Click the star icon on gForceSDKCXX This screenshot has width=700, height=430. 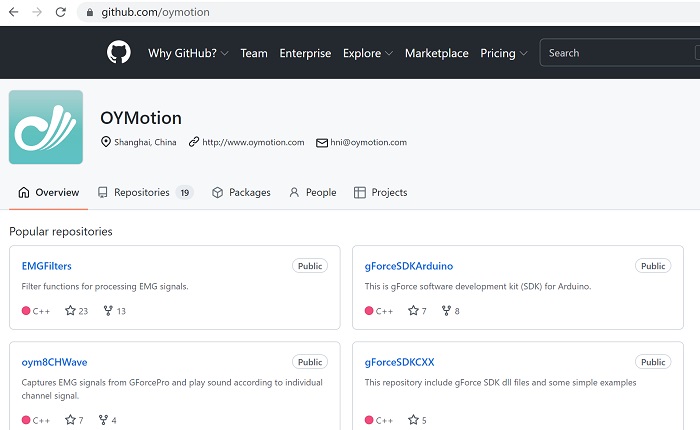pyautogui.click(x=413, y=420)
